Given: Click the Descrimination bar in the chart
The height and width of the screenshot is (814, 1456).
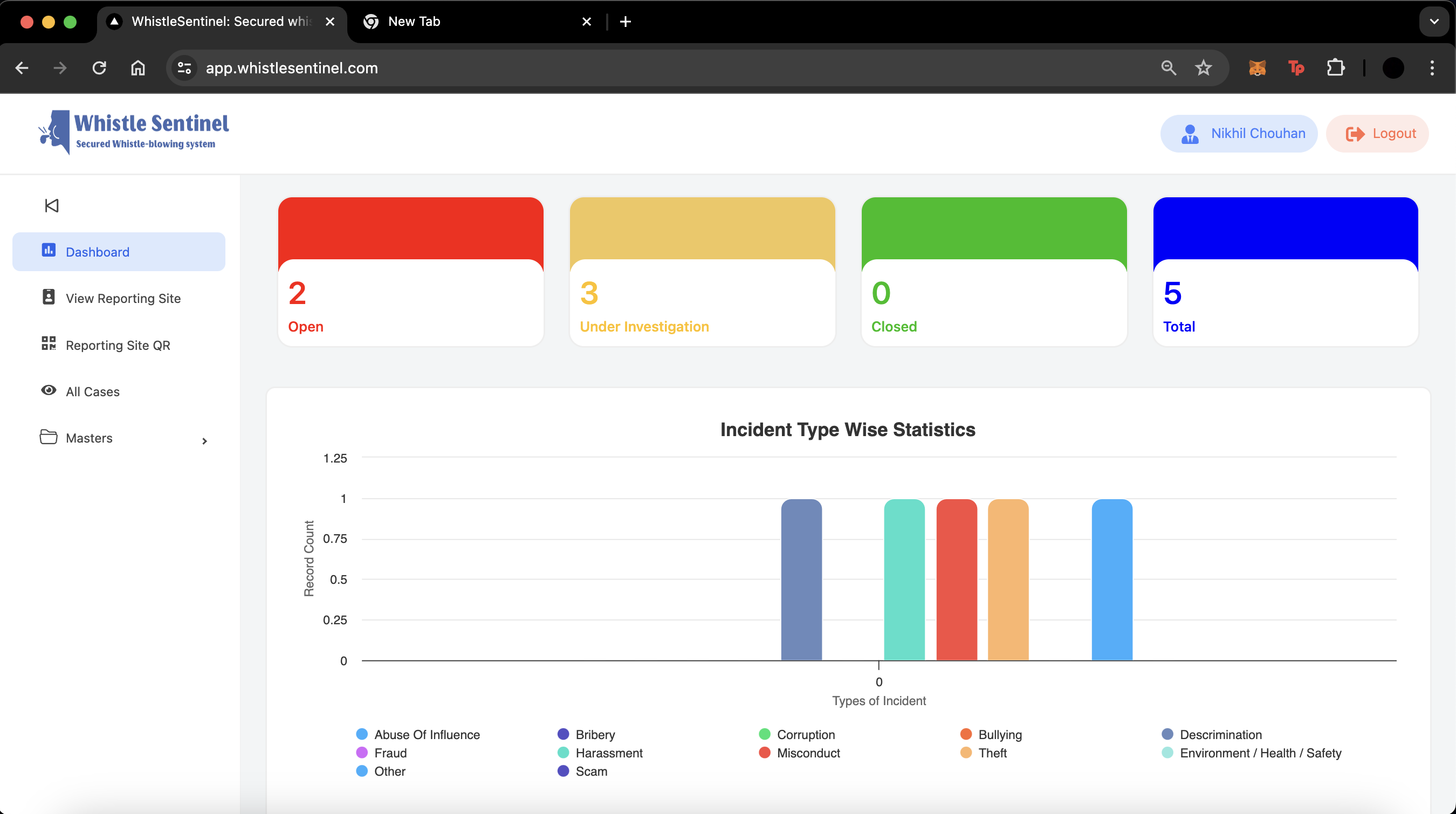Looking at the screenshot, I should pos(801,579).
